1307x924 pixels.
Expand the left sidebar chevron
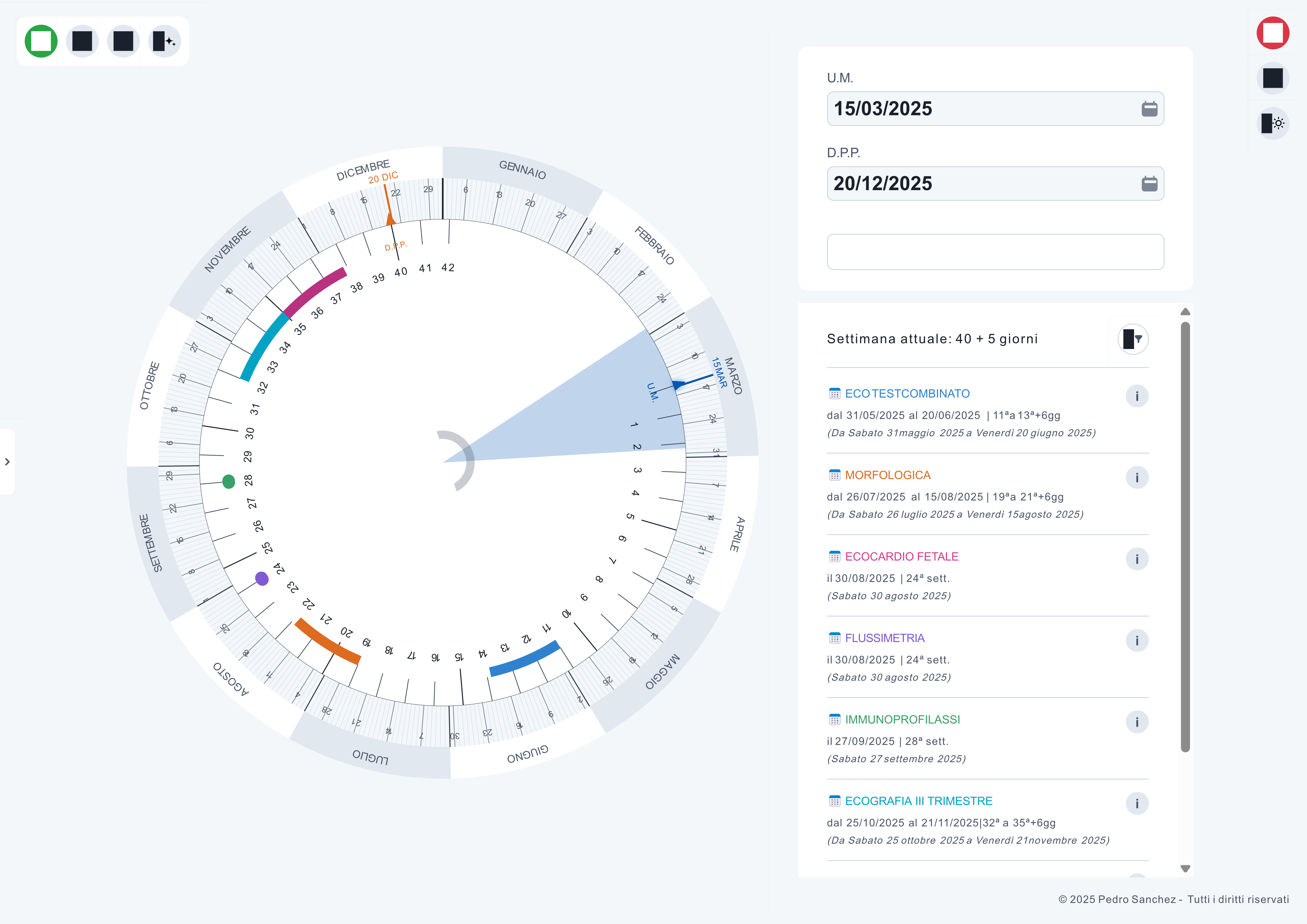[7, 462]
